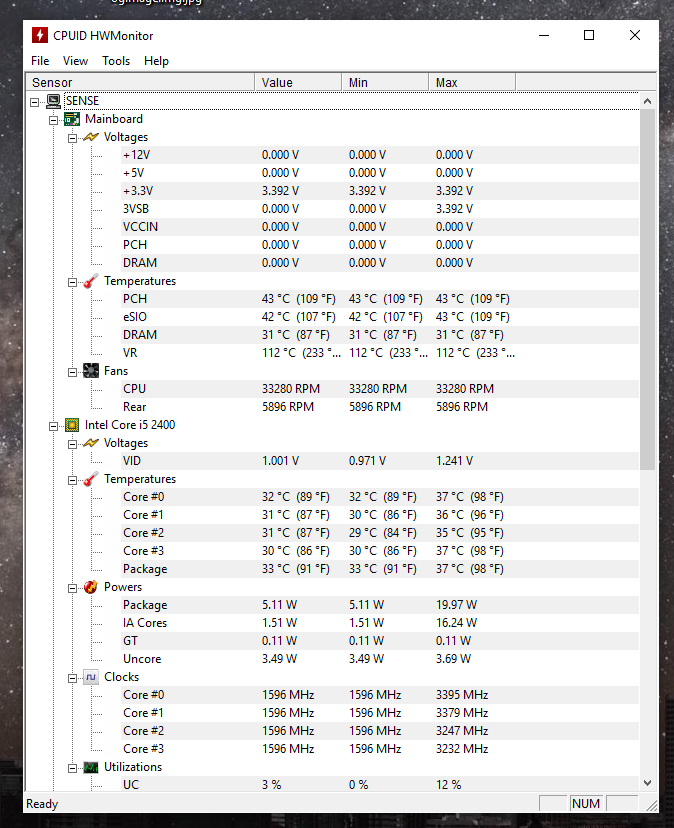This screenshot has height=828, width=674.
Task: Open the View menu
Action: point(75,61)
